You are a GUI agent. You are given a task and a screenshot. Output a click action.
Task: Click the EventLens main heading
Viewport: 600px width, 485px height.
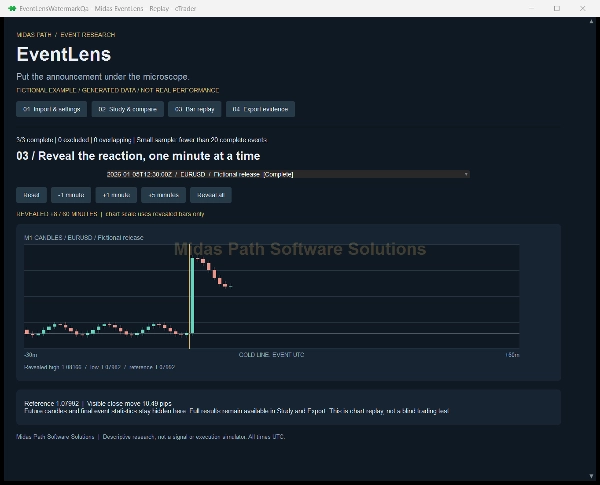[x=64, y=54]
